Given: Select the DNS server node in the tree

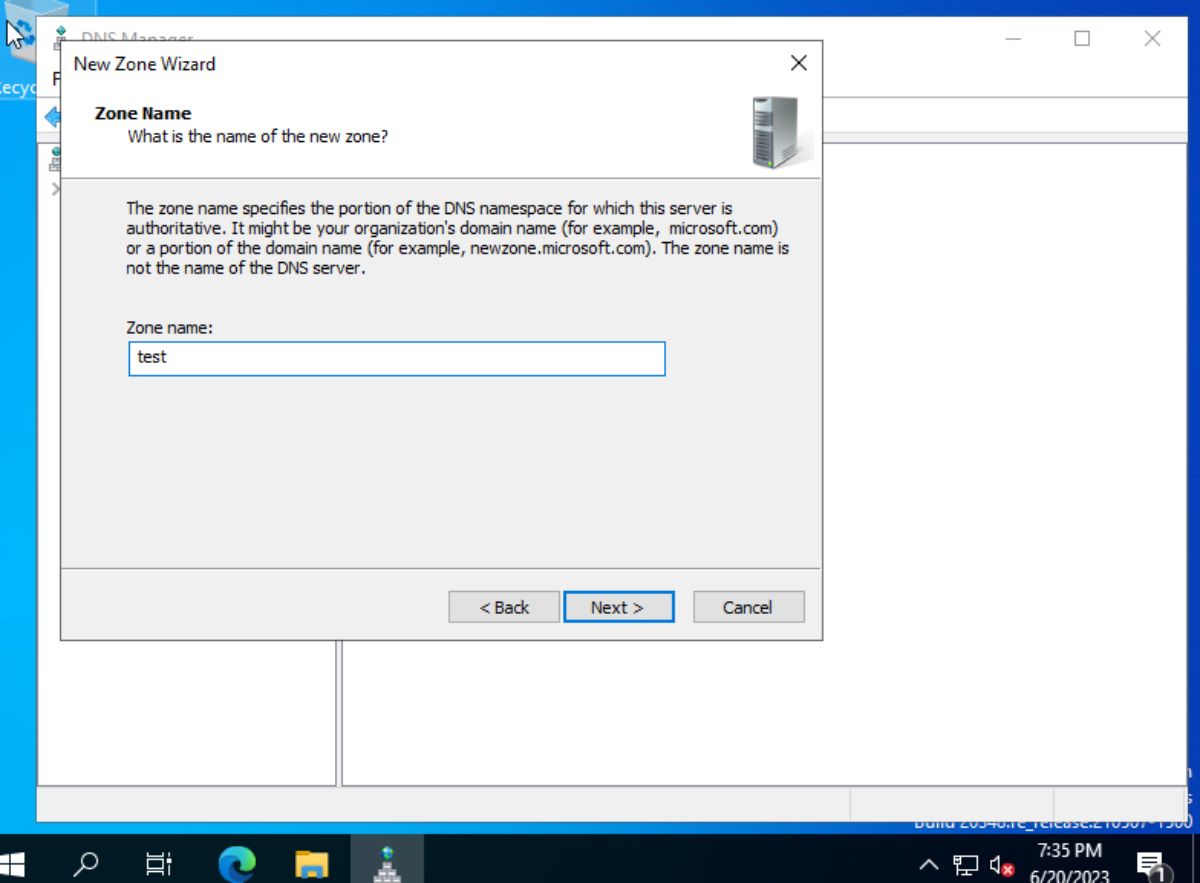Looking at the screenshot, I should pos(57,160).
